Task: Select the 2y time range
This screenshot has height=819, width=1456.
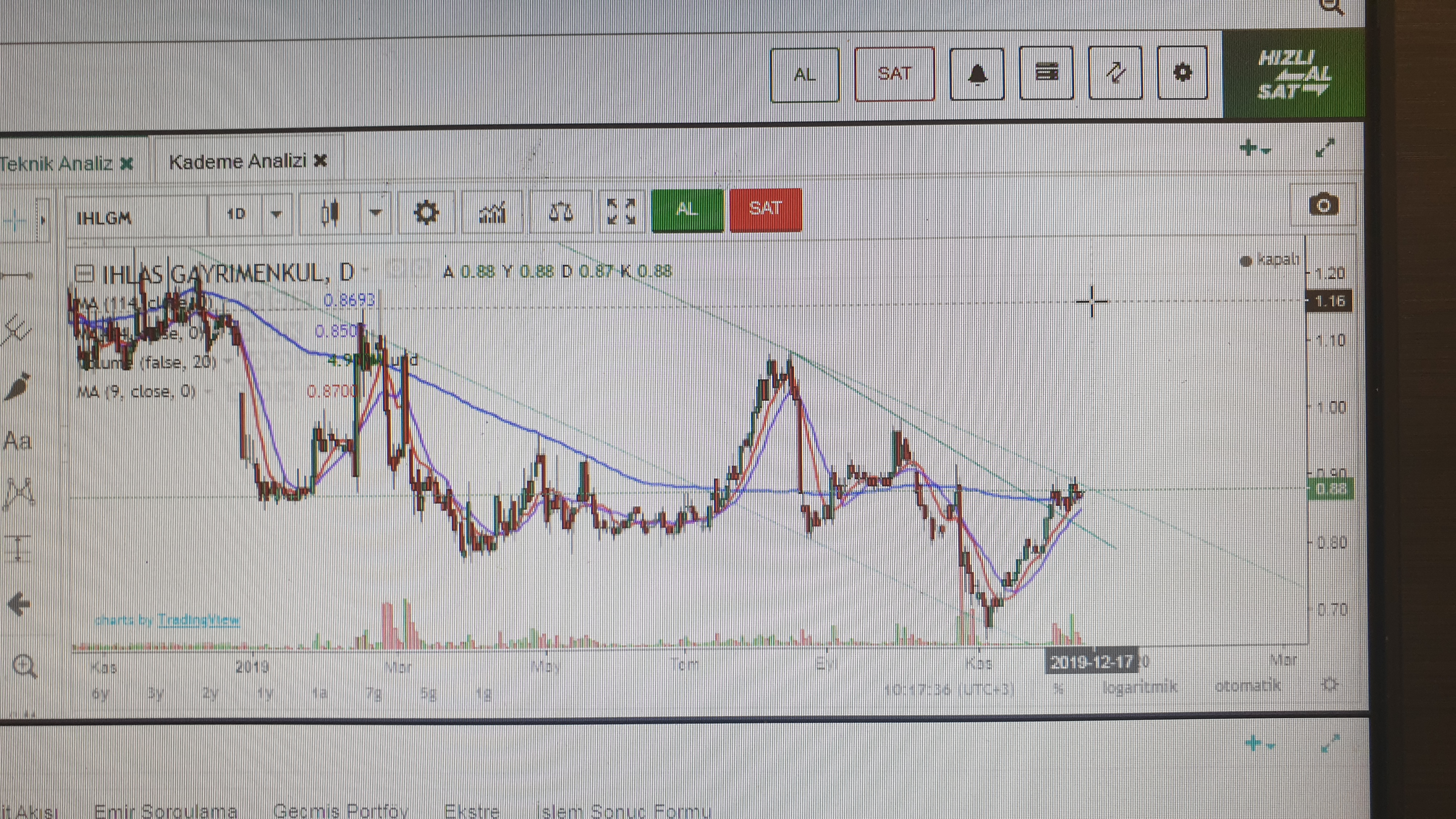Action: pos(210,693)
